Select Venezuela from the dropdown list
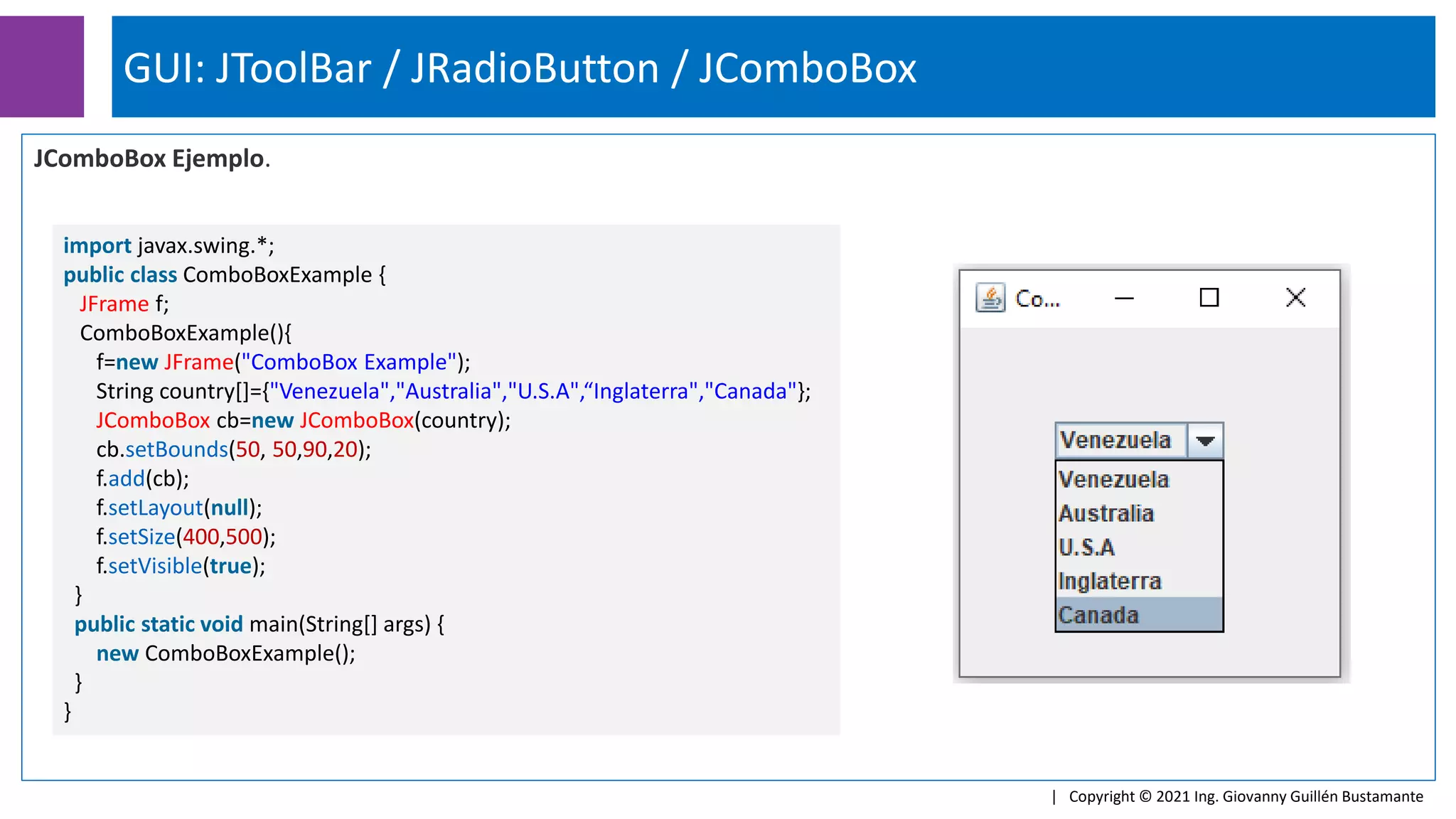This screenshot has height=819, width=1456. 1139,479
